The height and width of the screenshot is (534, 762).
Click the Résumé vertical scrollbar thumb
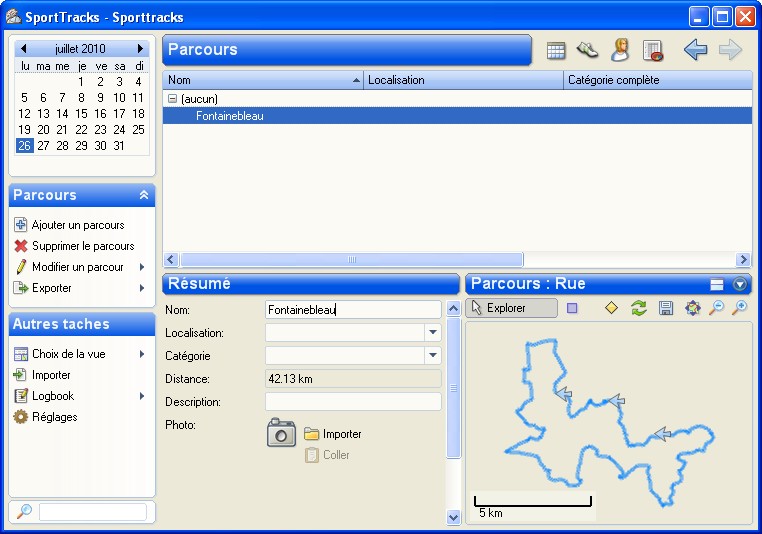tap(453, 388)
